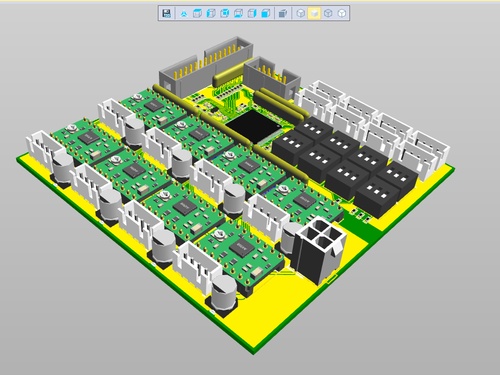Switch to the isometric home view
Viewport: 500px width, 375px height.
(184, 13)
